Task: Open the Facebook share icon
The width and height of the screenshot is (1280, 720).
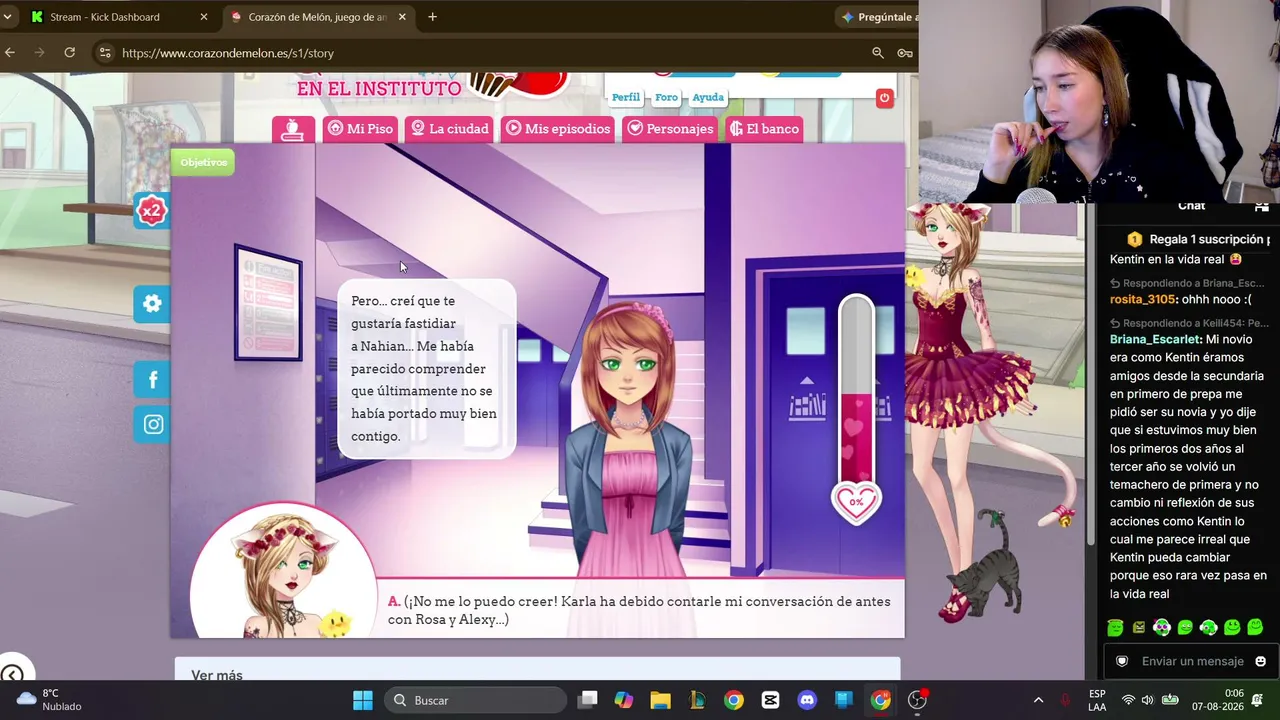Action: (x=152, y=379)
